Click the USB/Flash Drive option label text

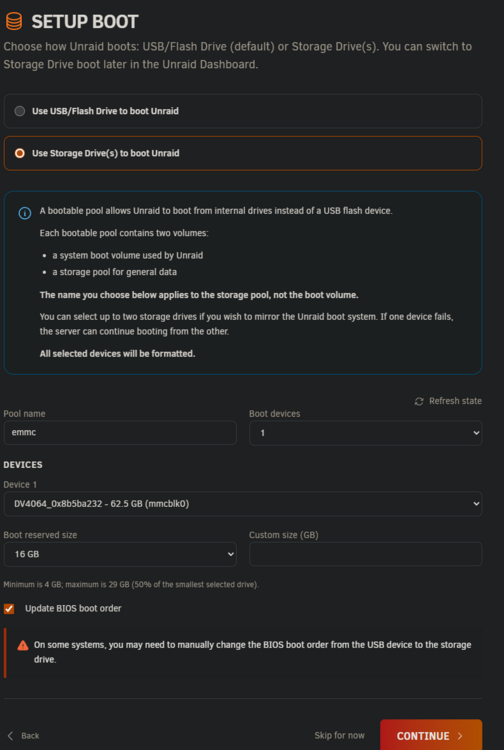pyautogui.click(x=105, y=111)
